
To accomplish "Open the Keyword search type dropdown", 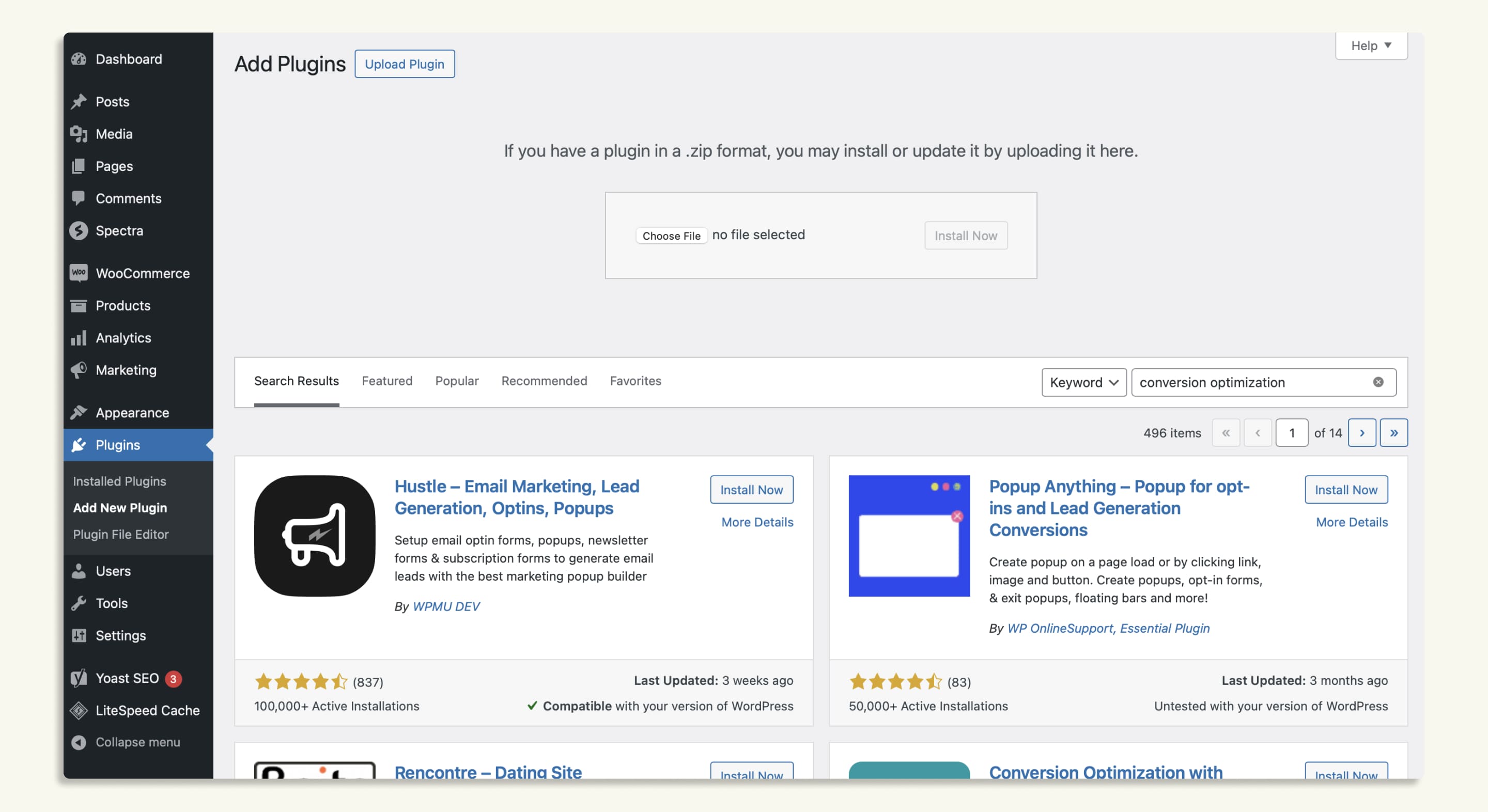I will coord(1083,382).
